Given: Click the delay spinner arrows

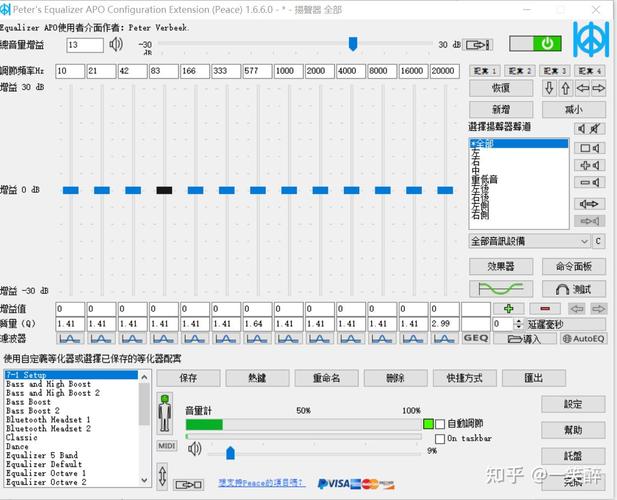Looking at the screenshot, I should click(x=519, y=324).
